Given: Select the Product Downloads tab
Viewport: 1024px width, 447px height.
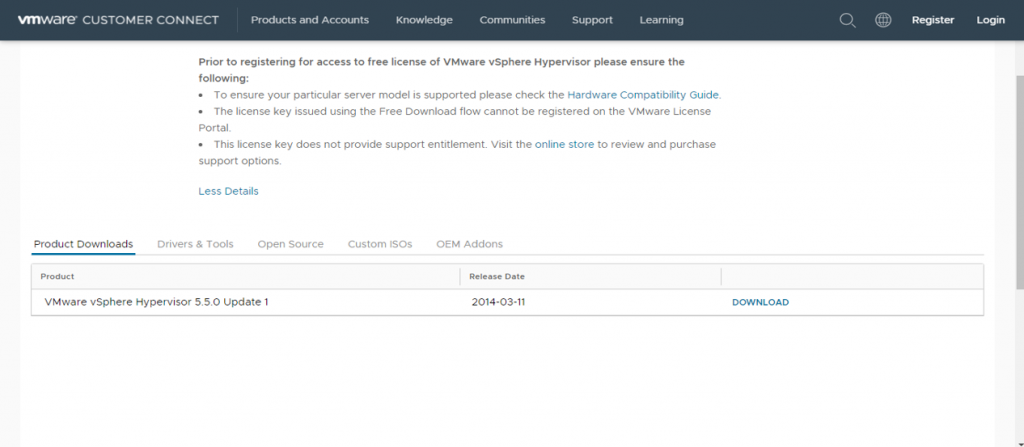Looking at the screenshot, I should [x=83, y=244].
